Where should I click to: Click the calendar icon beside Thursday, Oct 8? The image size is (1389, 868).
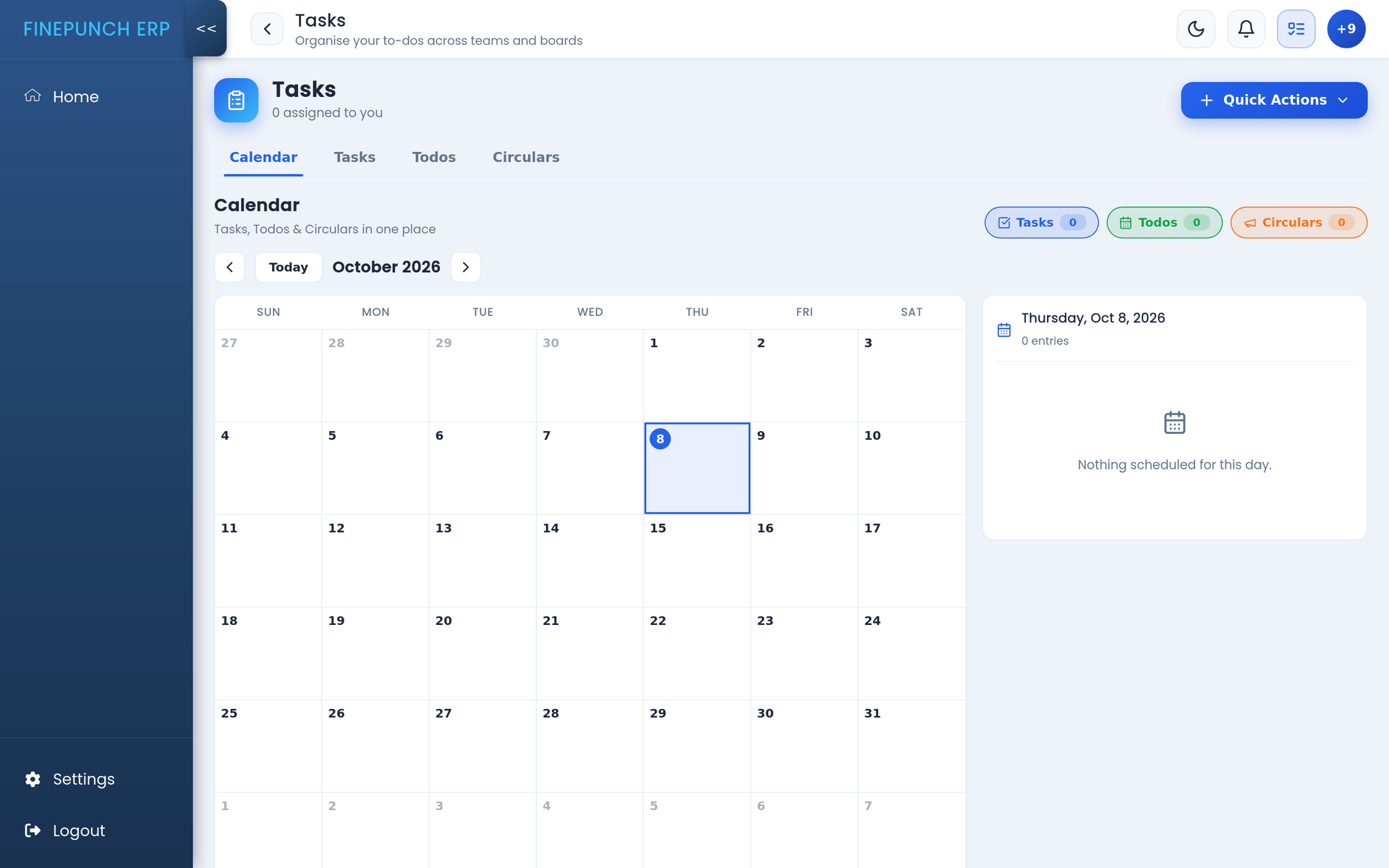pyautogui.click(x=1004, y=330)
